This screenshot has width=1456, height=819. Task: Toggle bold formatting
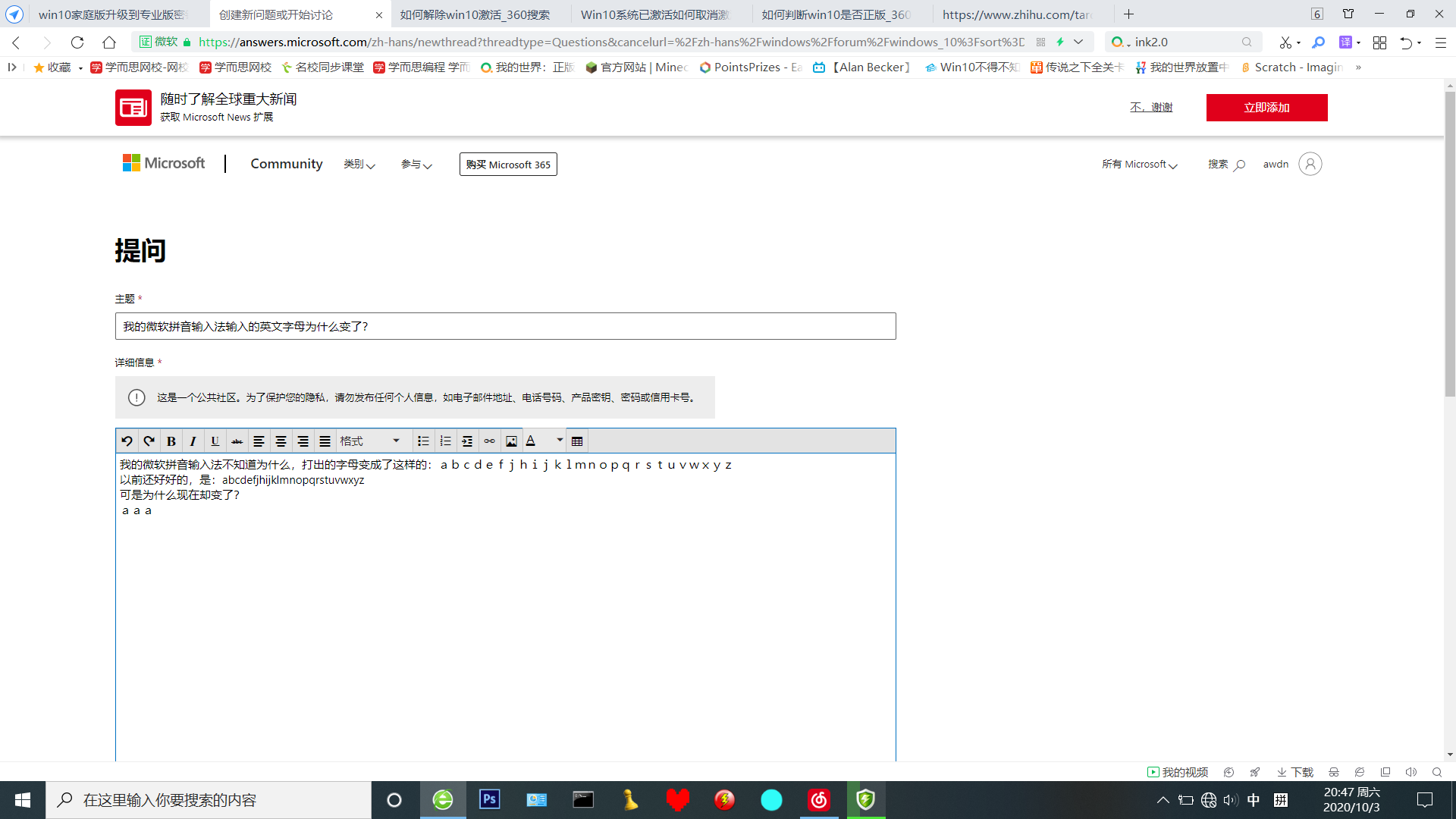click(171, 441)
